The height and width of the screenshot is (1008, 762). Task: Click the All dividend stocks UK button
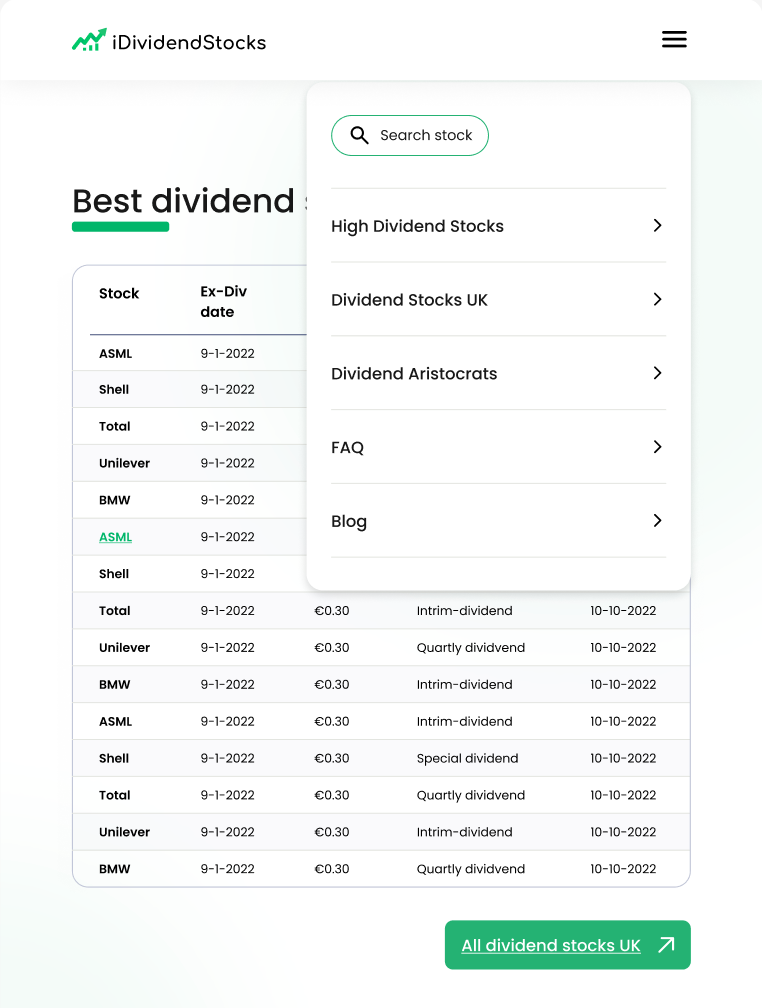567,944
